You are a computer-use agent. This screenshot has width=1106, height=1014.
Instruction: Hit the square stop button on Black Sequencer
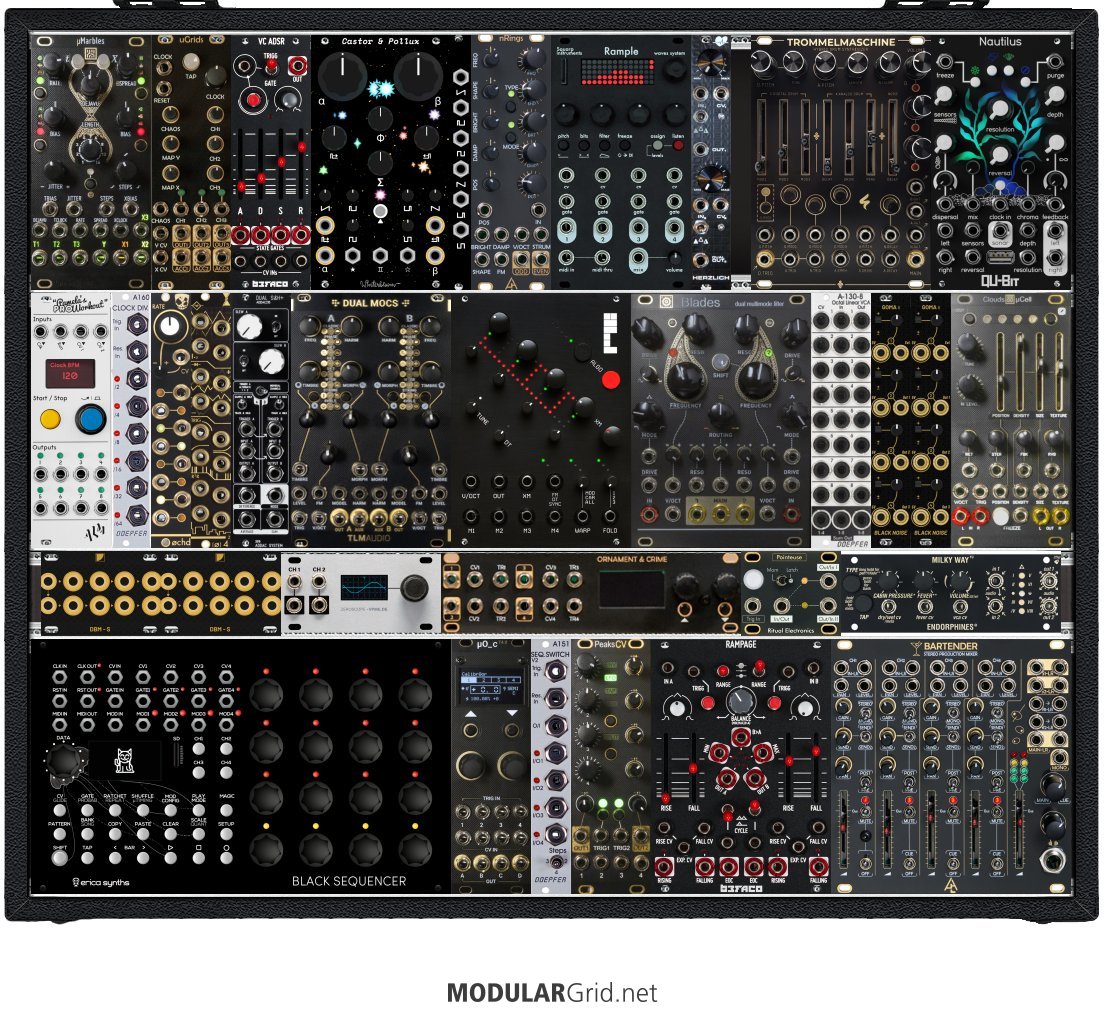pos(199,858)
